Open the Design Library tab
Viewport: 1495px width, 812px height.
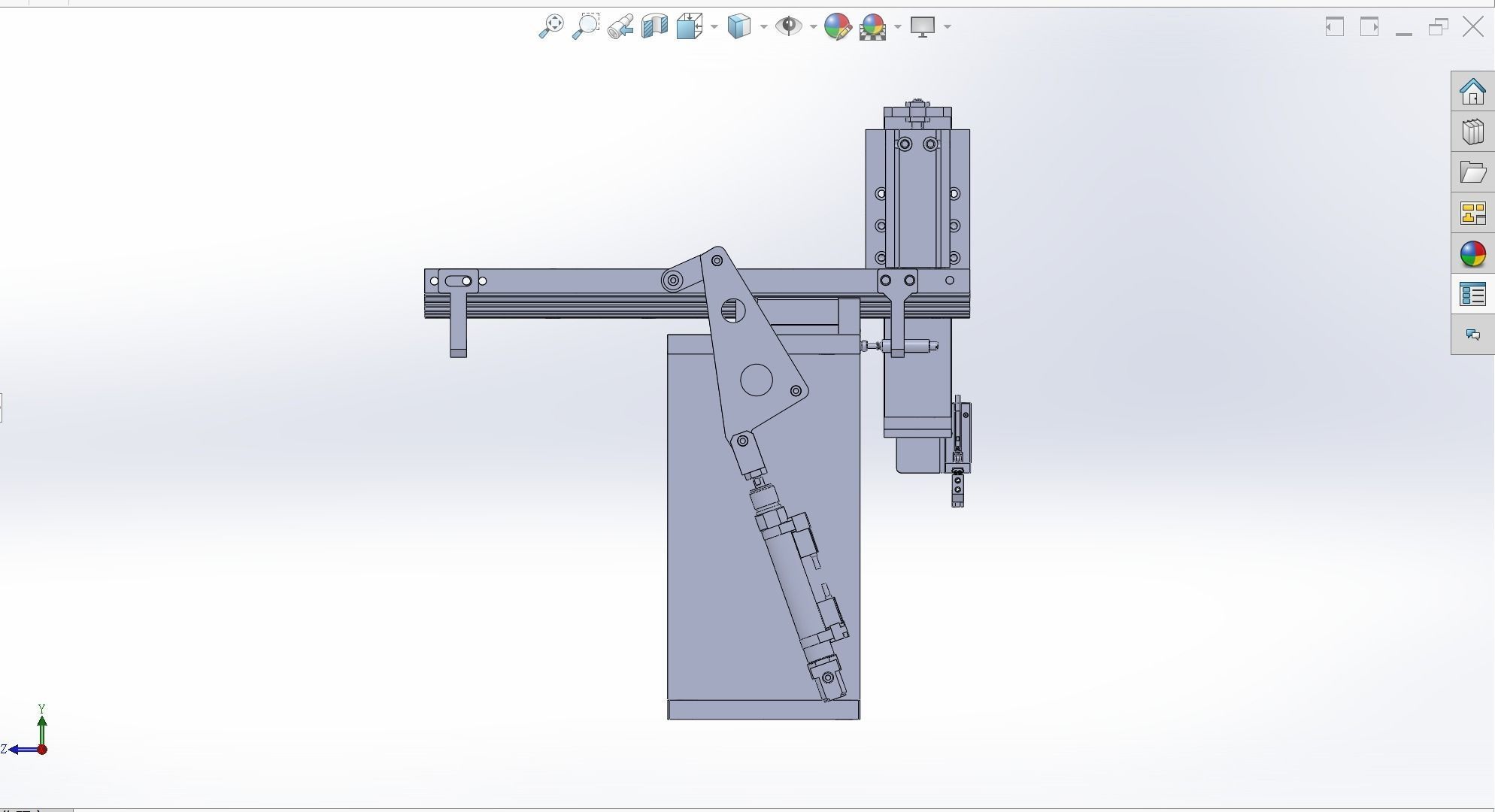(x=1472, y=132)
